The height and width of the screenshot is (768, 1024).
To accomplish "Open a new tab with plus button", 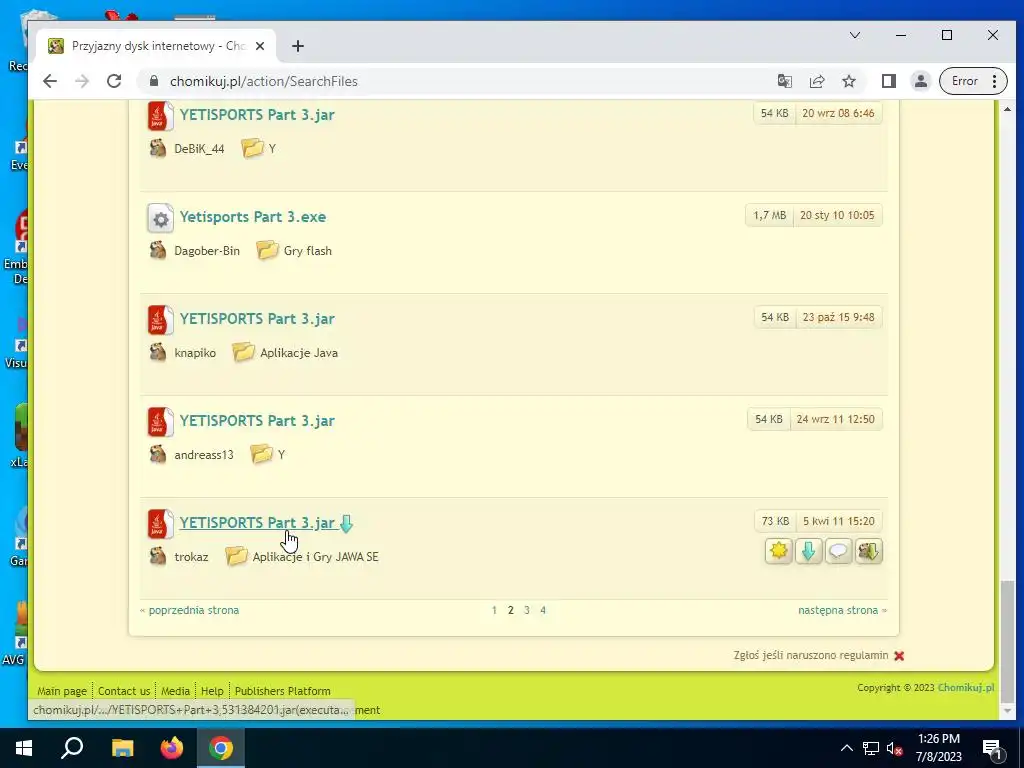I will pyautogui.click(x=298, y=46).
